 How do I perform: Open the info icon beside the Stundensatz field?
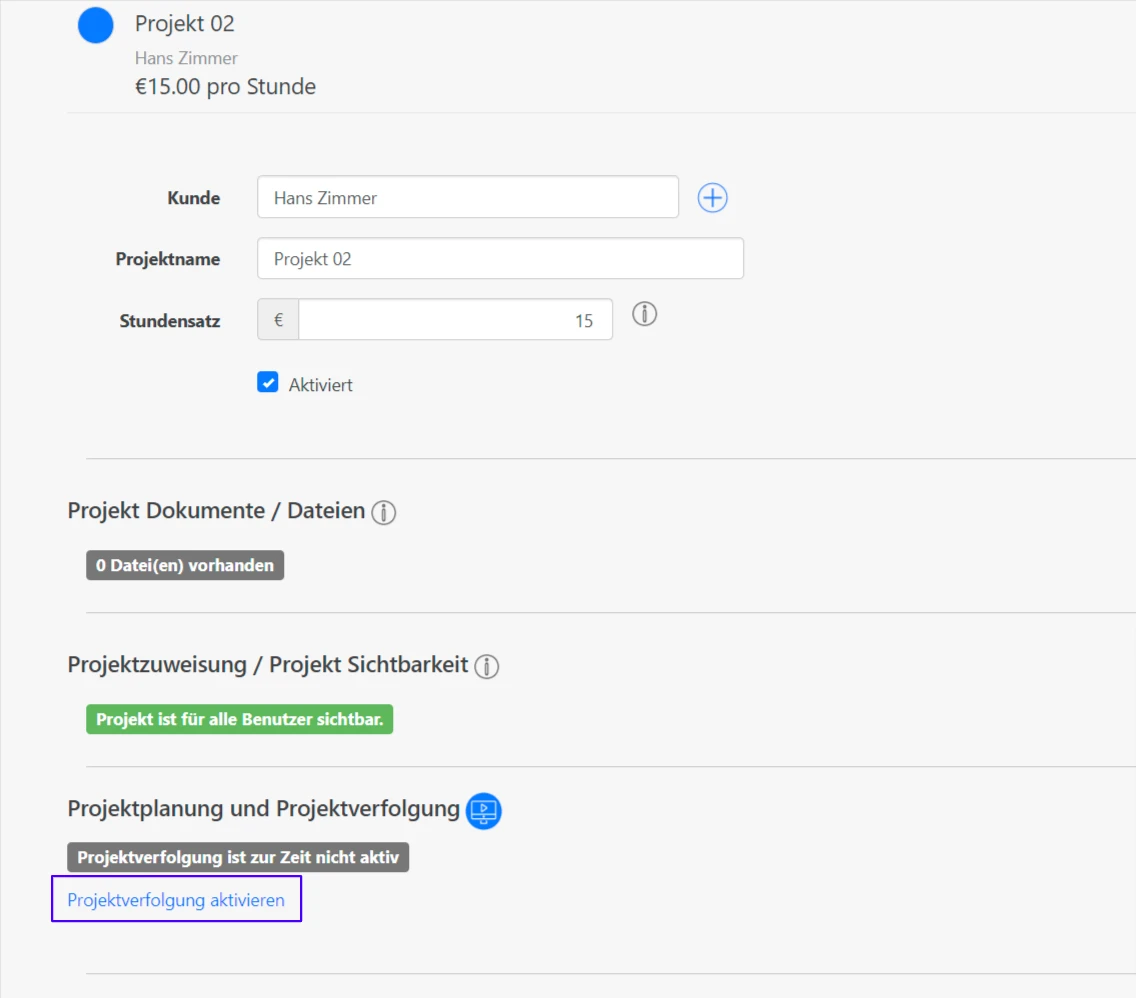coord(645,315)
